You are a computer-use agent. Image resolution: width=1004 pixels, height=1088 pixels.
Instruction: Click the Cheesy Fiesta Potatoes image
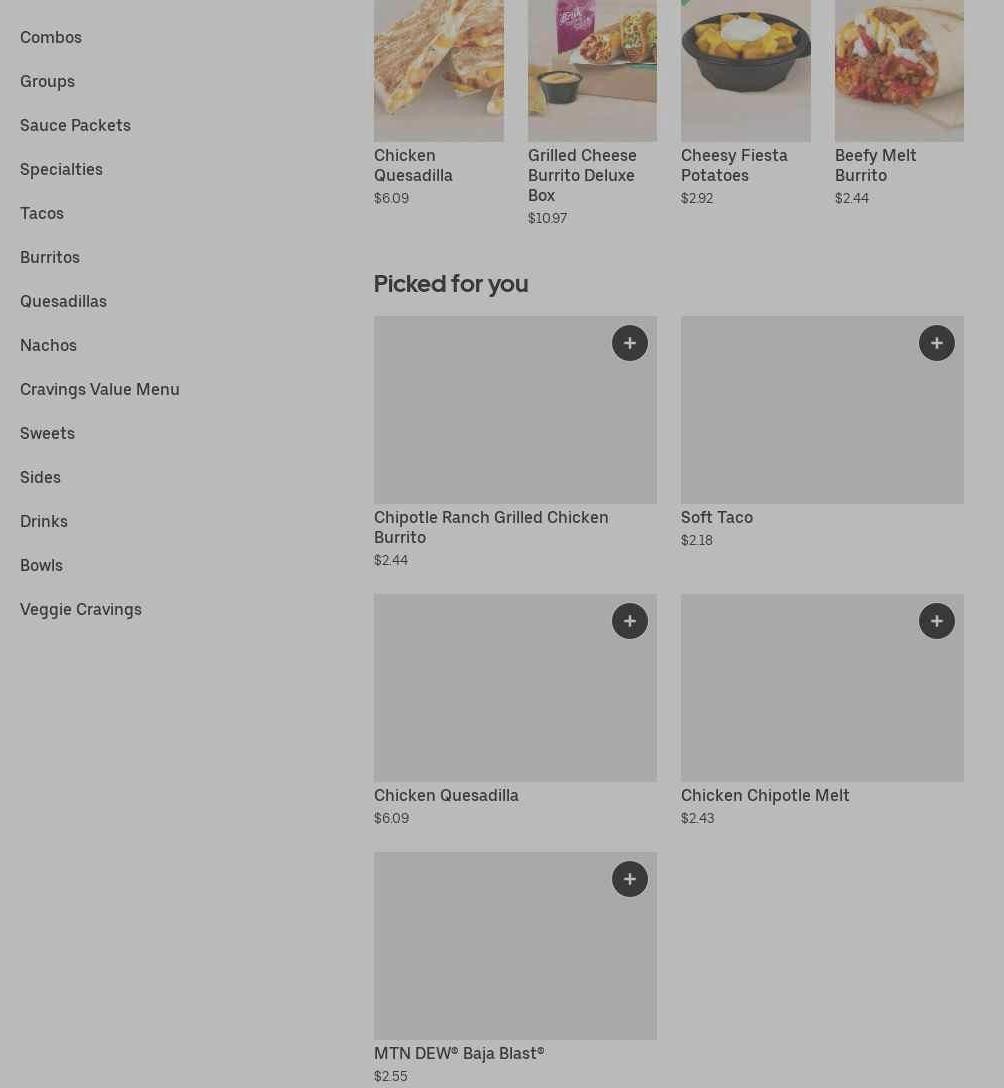[745, 70]
